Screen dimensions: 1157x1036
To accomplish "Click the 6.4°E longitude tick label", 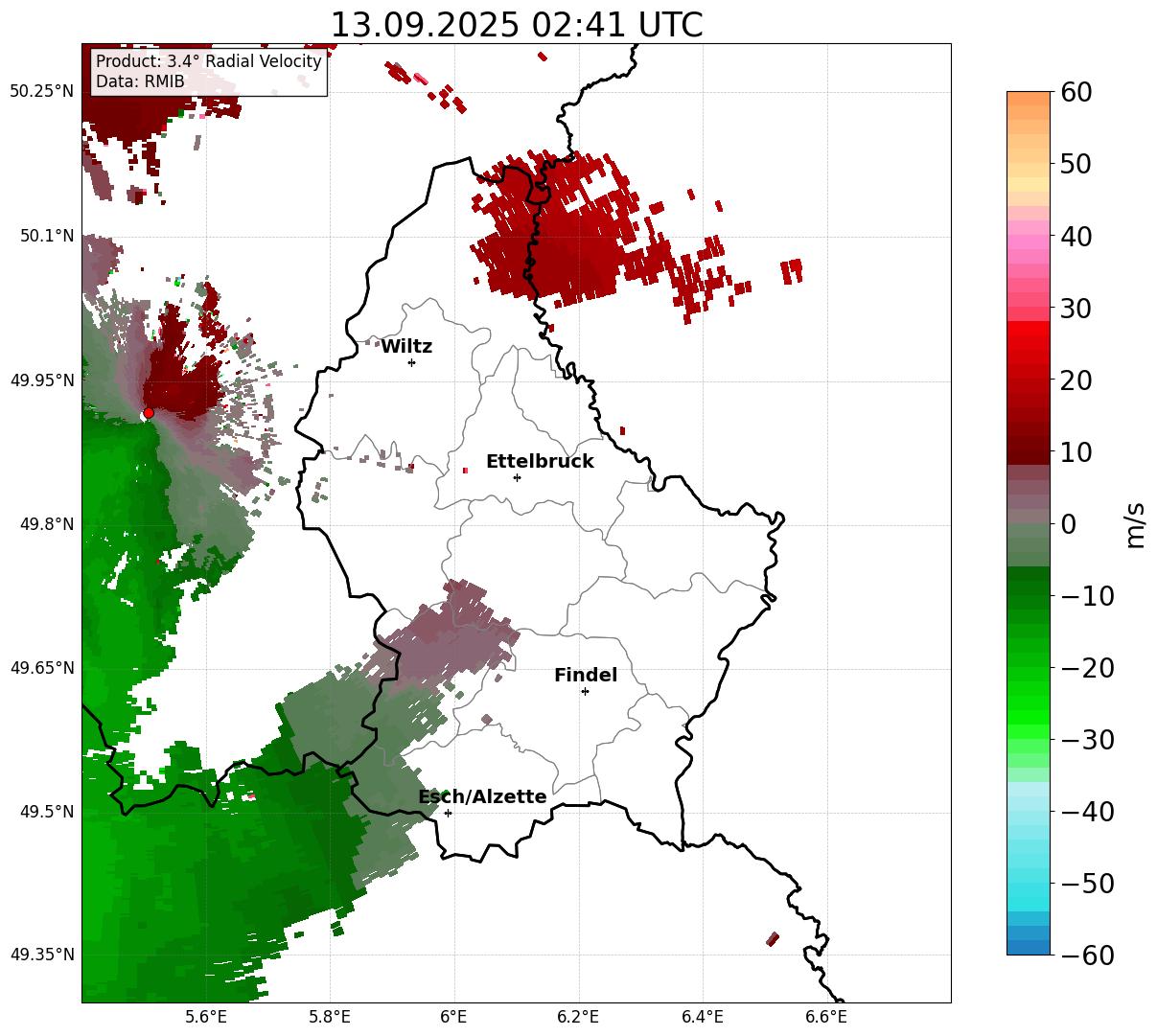I will tap(703, 1017).
